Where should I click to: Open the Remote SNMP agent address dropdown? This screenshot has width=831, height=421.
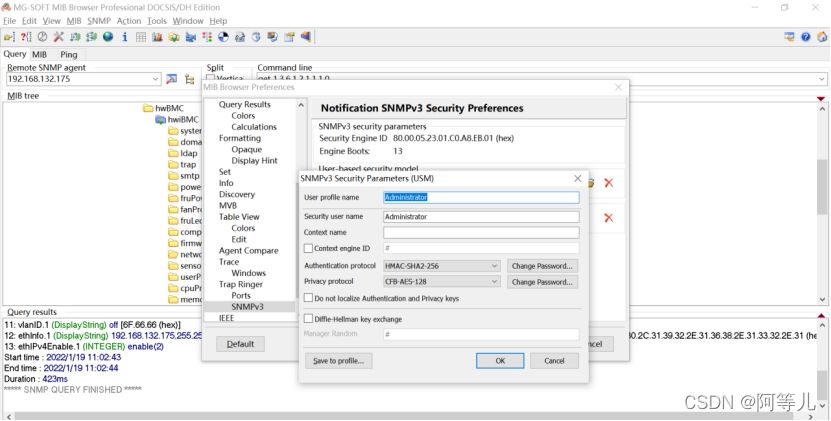coord(155,79)
